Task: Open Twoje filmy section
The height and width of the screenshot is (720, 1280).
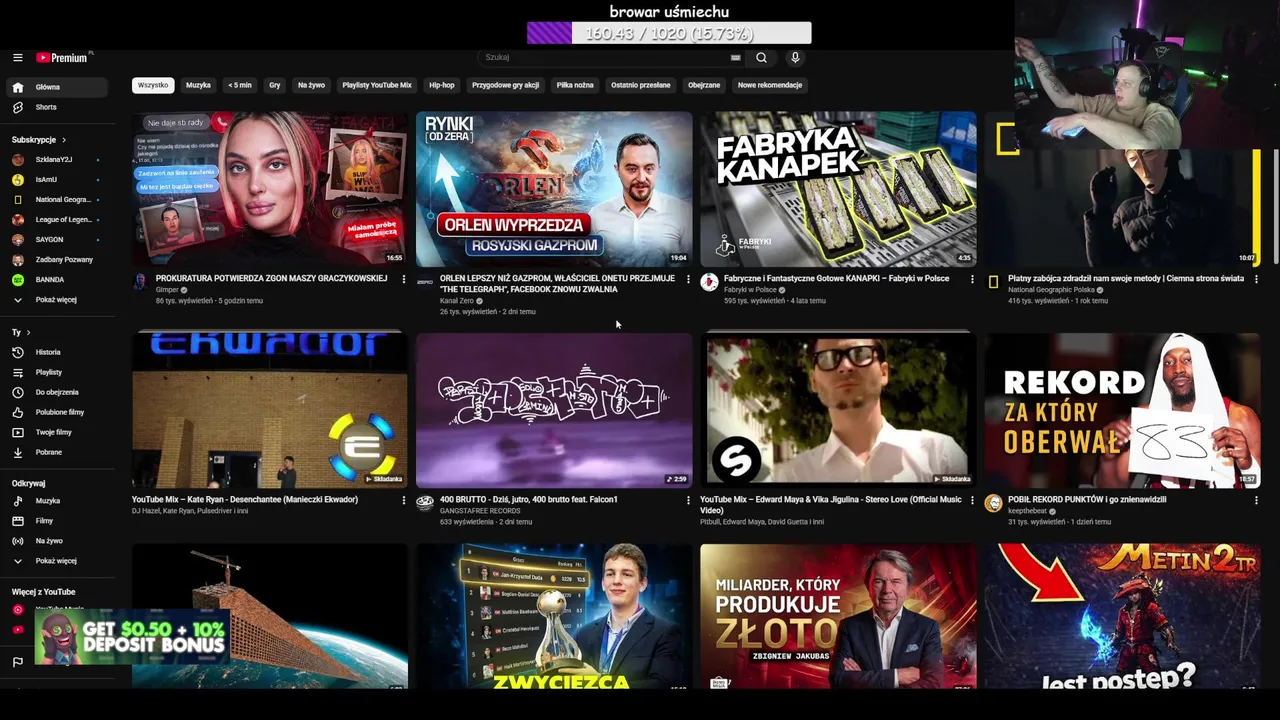Action: pyautogui.click(x=55, y=432)
